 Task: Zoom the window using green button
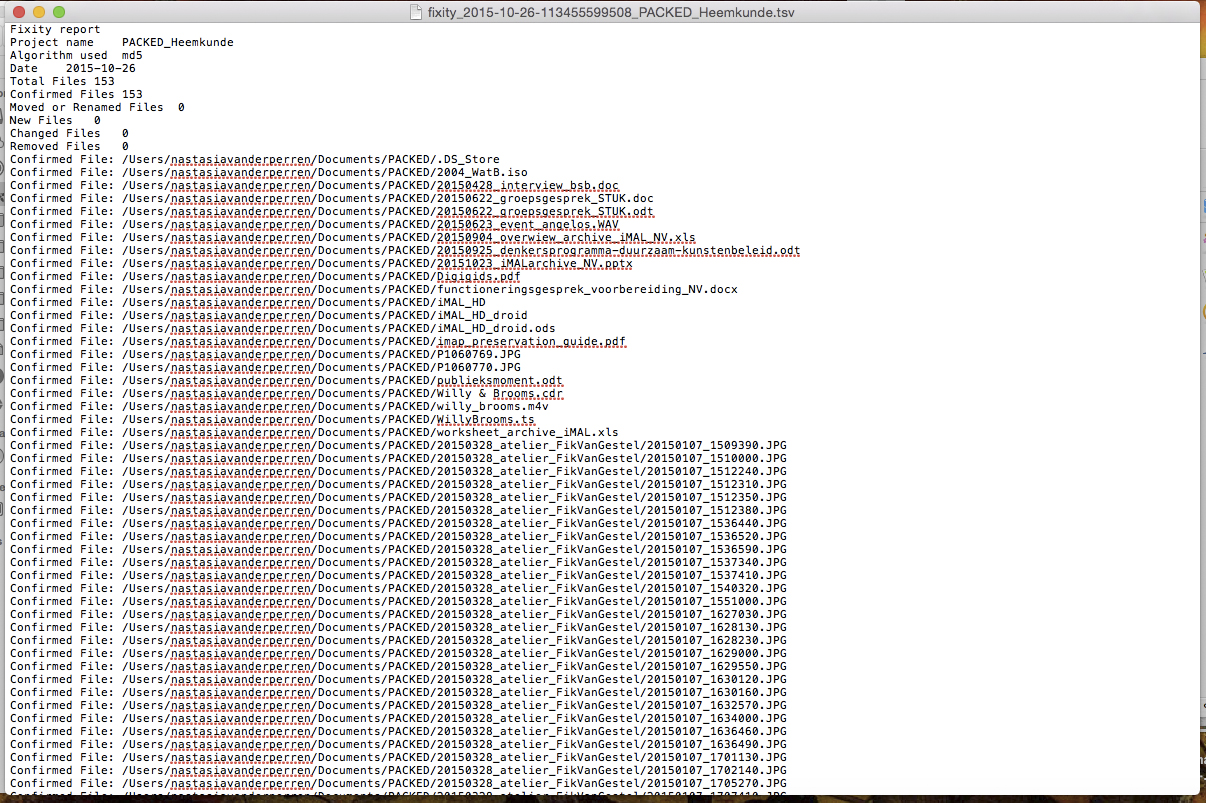[58, 12]
